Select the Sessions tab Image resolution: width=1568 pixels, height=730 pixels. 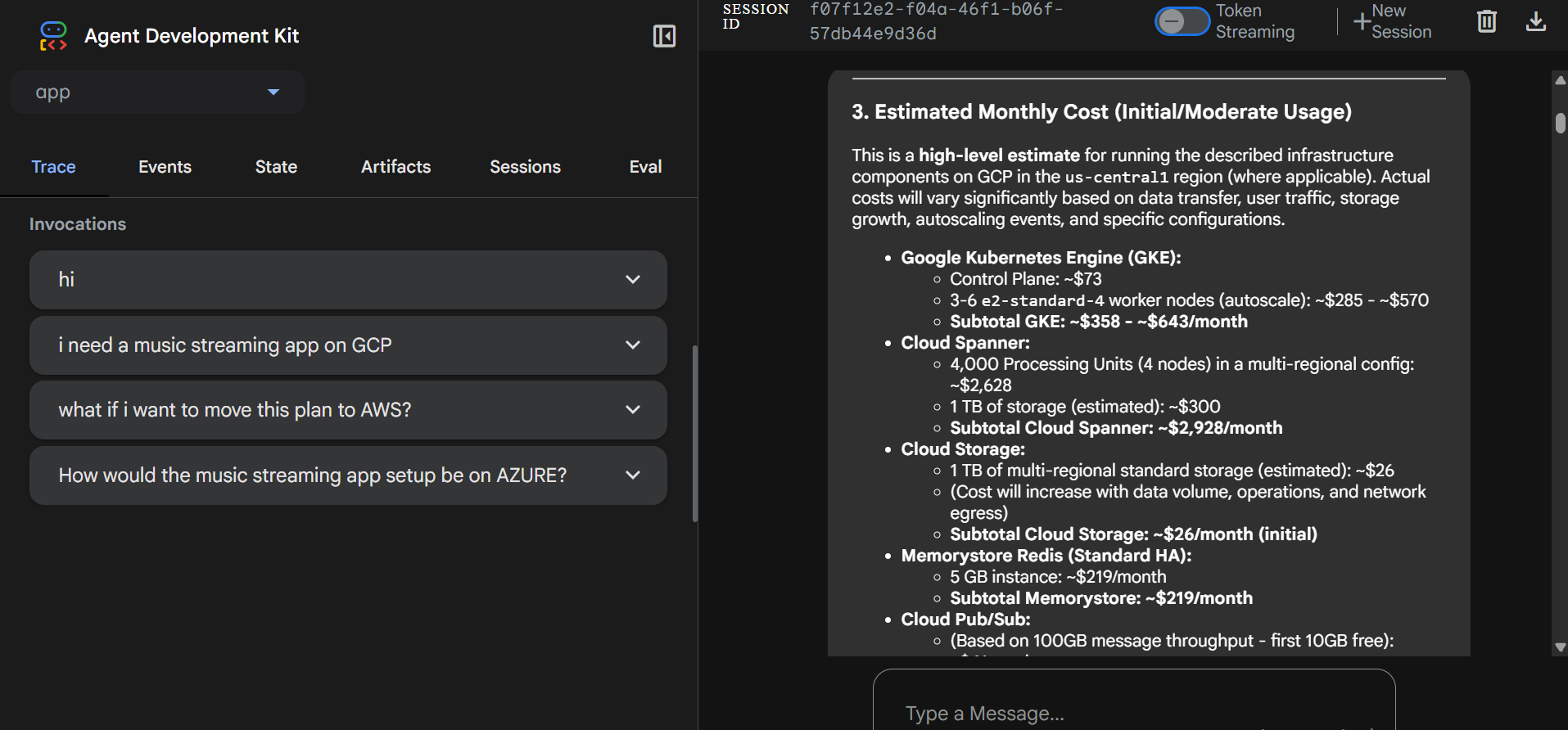click(x=525, y=167)
